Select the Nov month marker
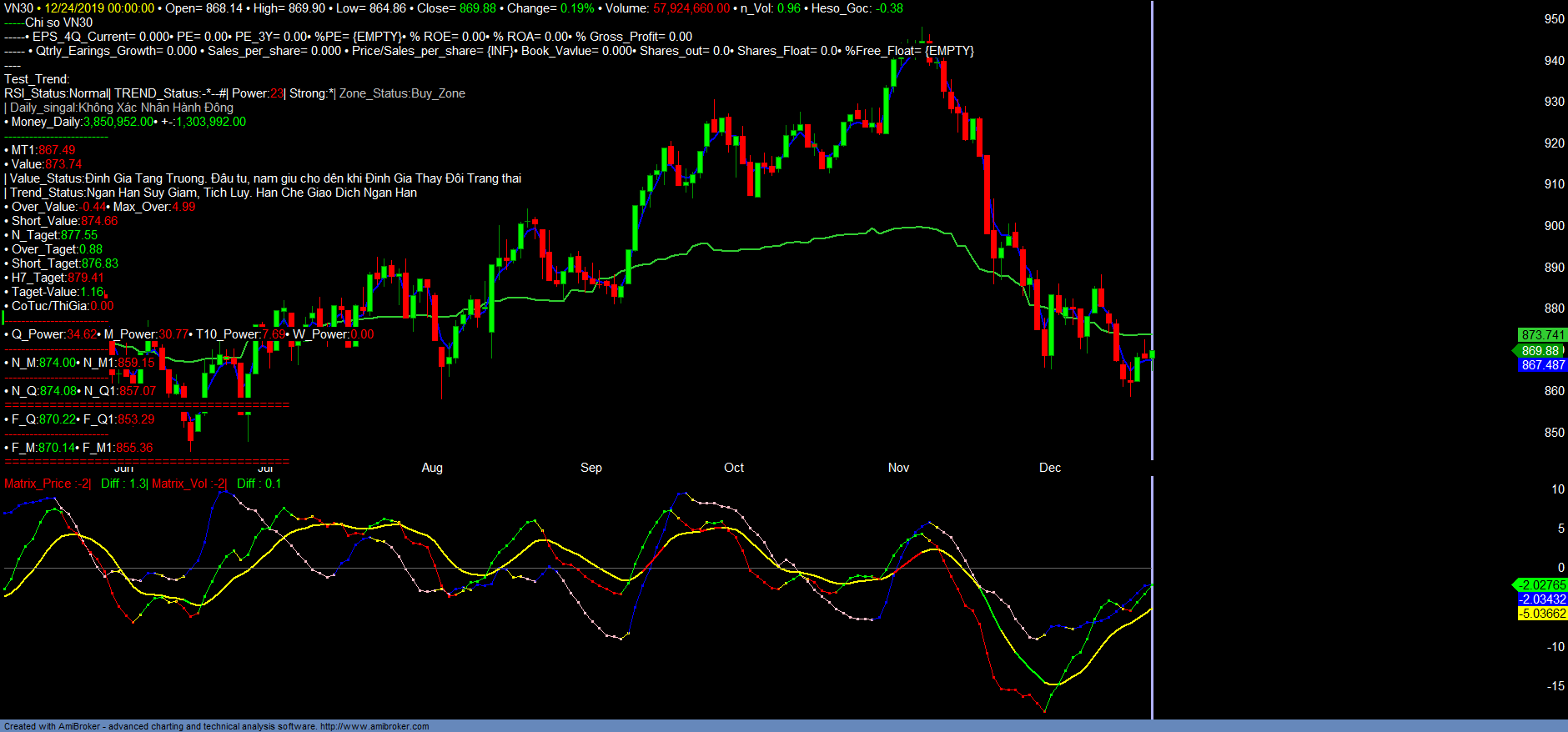The width and height of the screenshot is (1568, 732). [x=898, y=468]
